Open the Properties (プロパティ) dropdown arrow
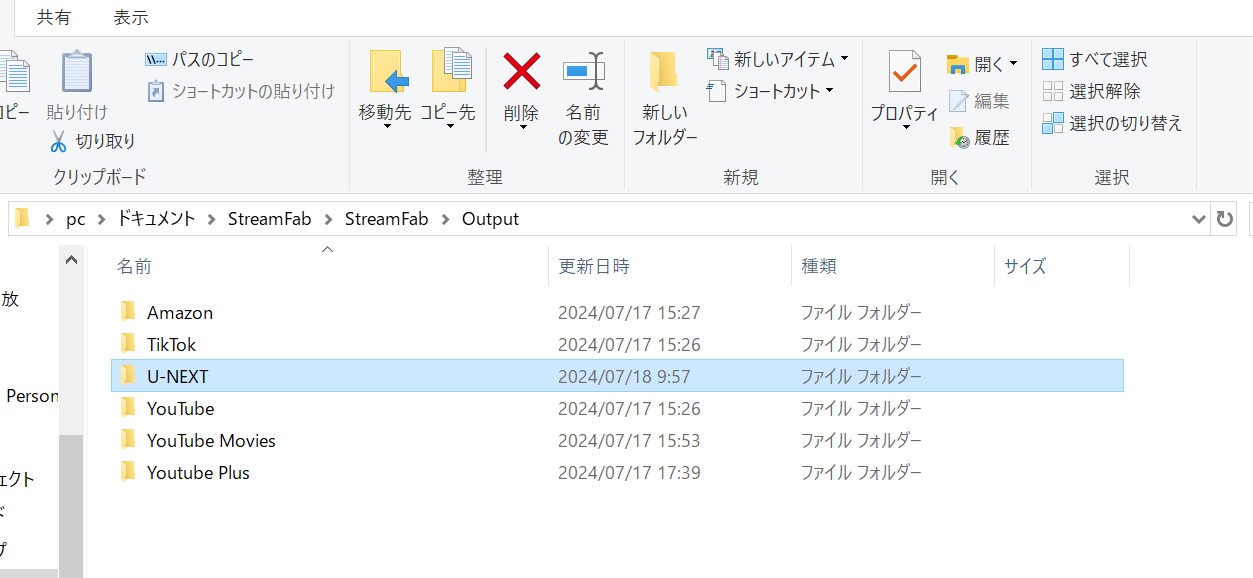This screenshot has height=578, width=1253. (905, 128)
